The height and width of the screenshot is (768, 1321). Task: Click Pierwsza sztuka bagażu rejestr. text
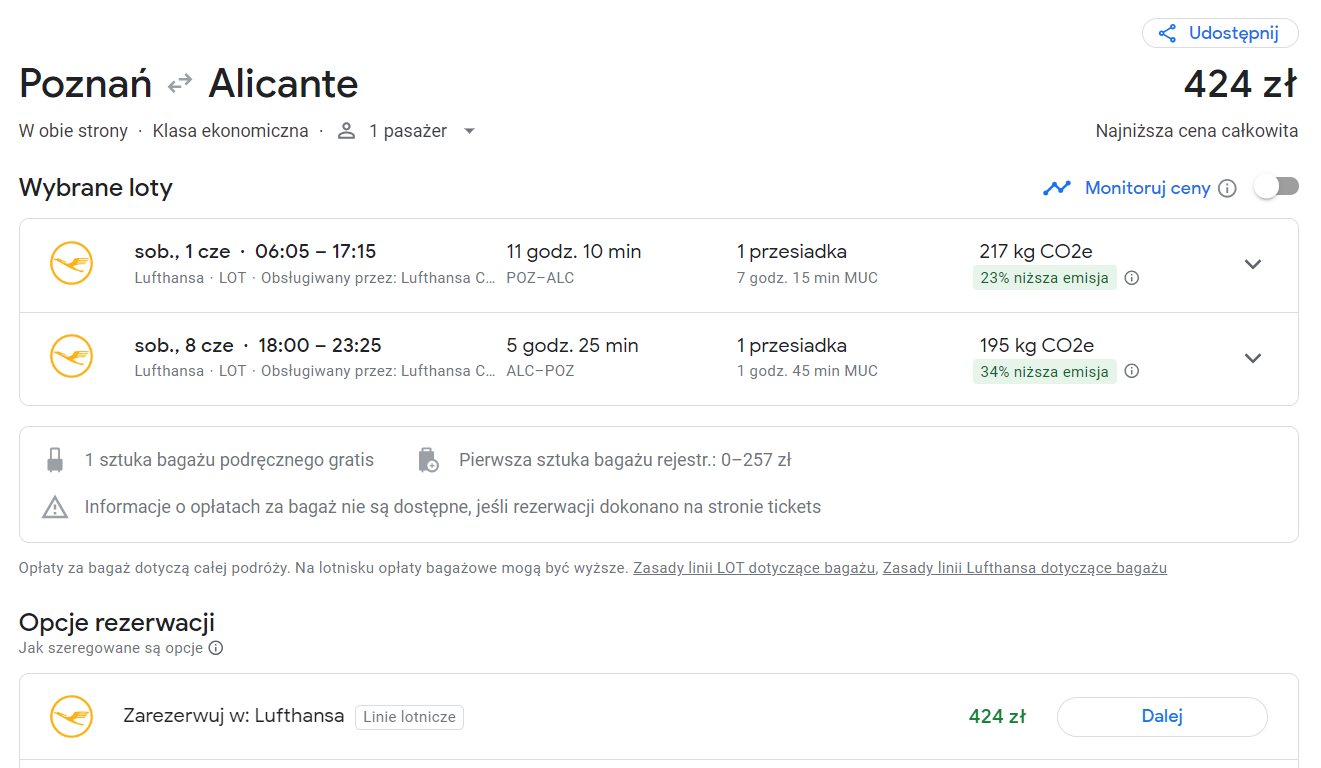[x=625, y=460]
